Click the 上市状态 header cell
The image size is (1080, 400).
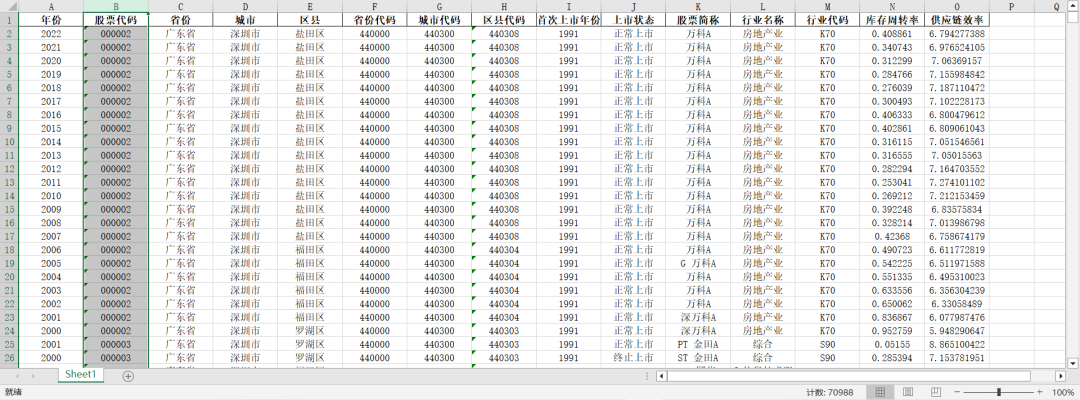[634, 20]
